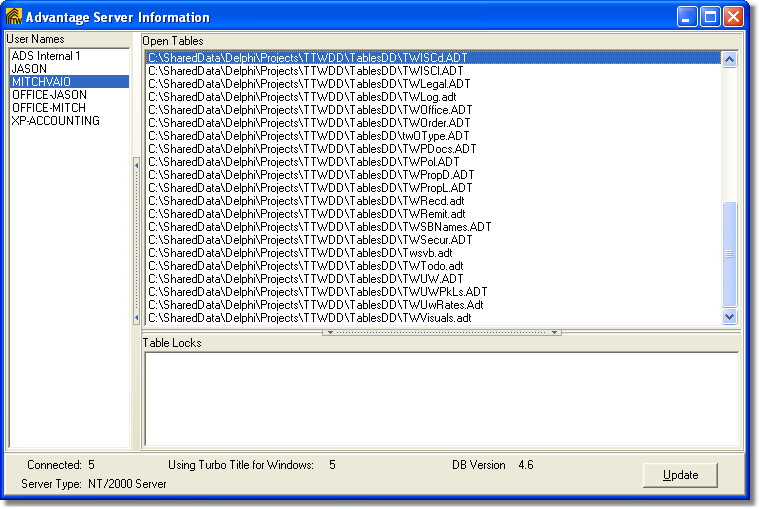Viewport: 759px width, 509px height.
Task: Click the Open Tables scrollbar thumb
Action: click(729, 253)
